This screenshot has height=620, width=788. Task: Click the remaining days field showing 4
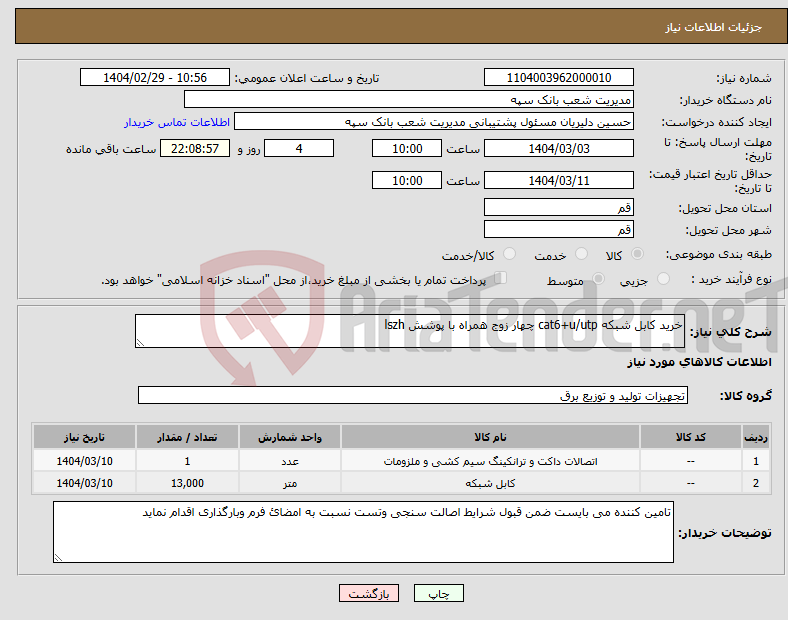[x=299, y=148]
